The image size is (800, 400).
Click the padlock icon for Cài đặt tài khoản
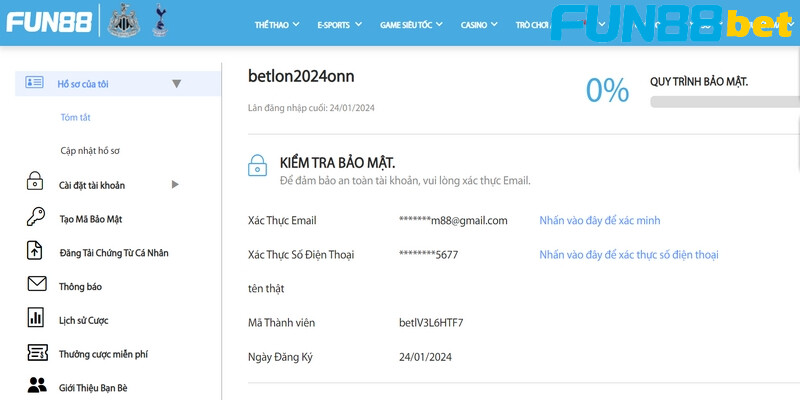pyautogui.click(x=35, y=181)
